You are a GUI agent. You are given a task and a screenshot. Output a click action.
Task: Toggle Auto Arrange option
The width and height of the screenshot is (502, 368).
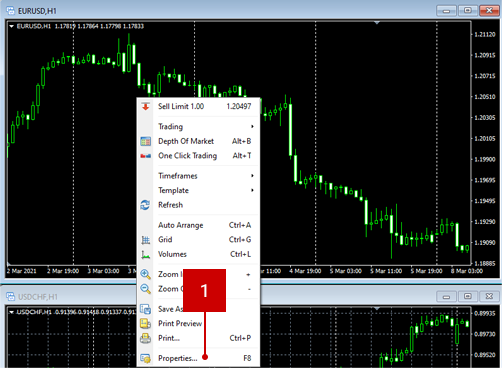(199, 225)
